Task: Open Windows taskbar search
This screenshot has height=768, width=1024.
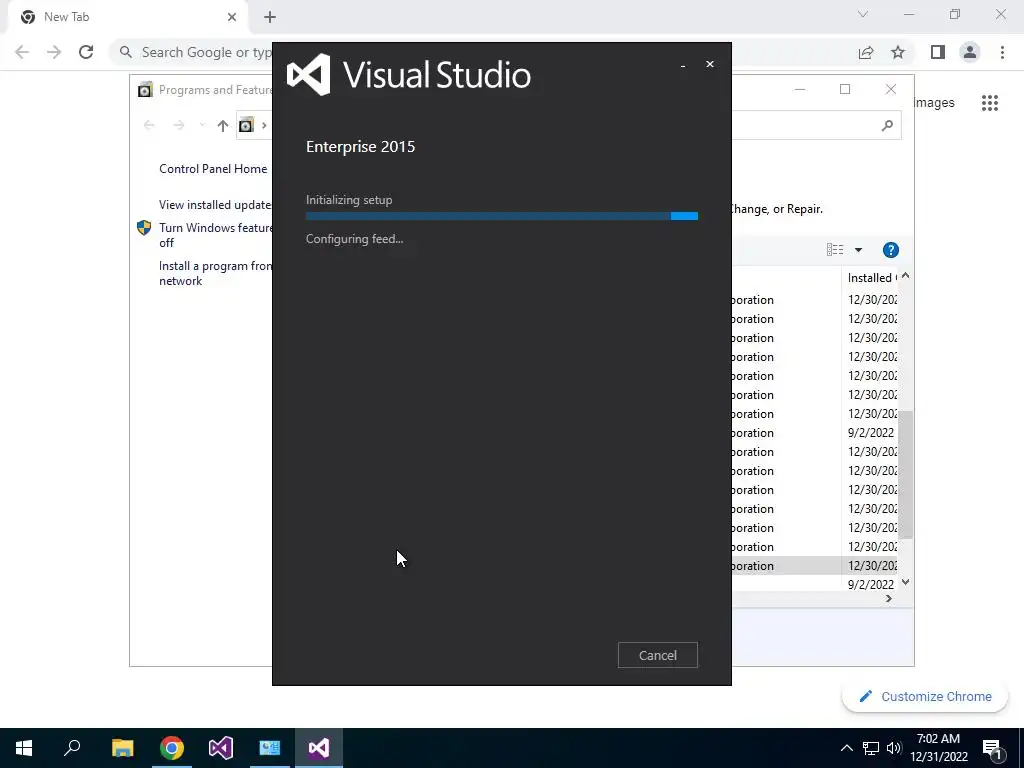Action: click(x=72, y=748)
